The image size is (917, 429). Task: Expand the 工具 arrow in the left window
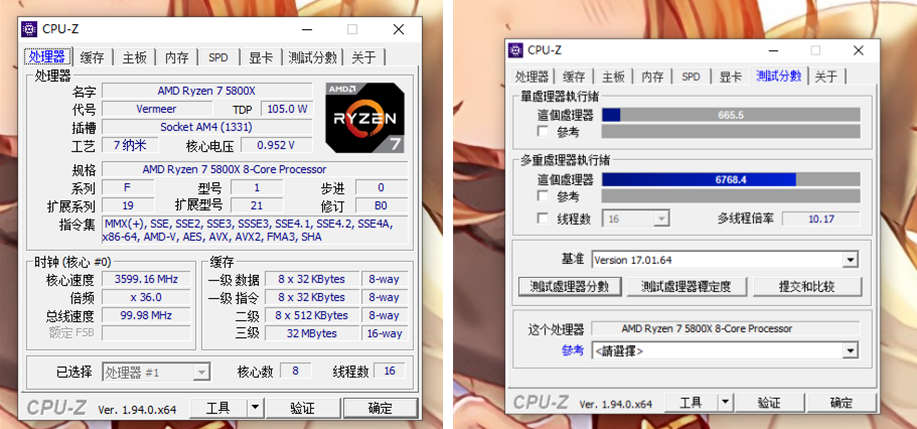(256, 408)
